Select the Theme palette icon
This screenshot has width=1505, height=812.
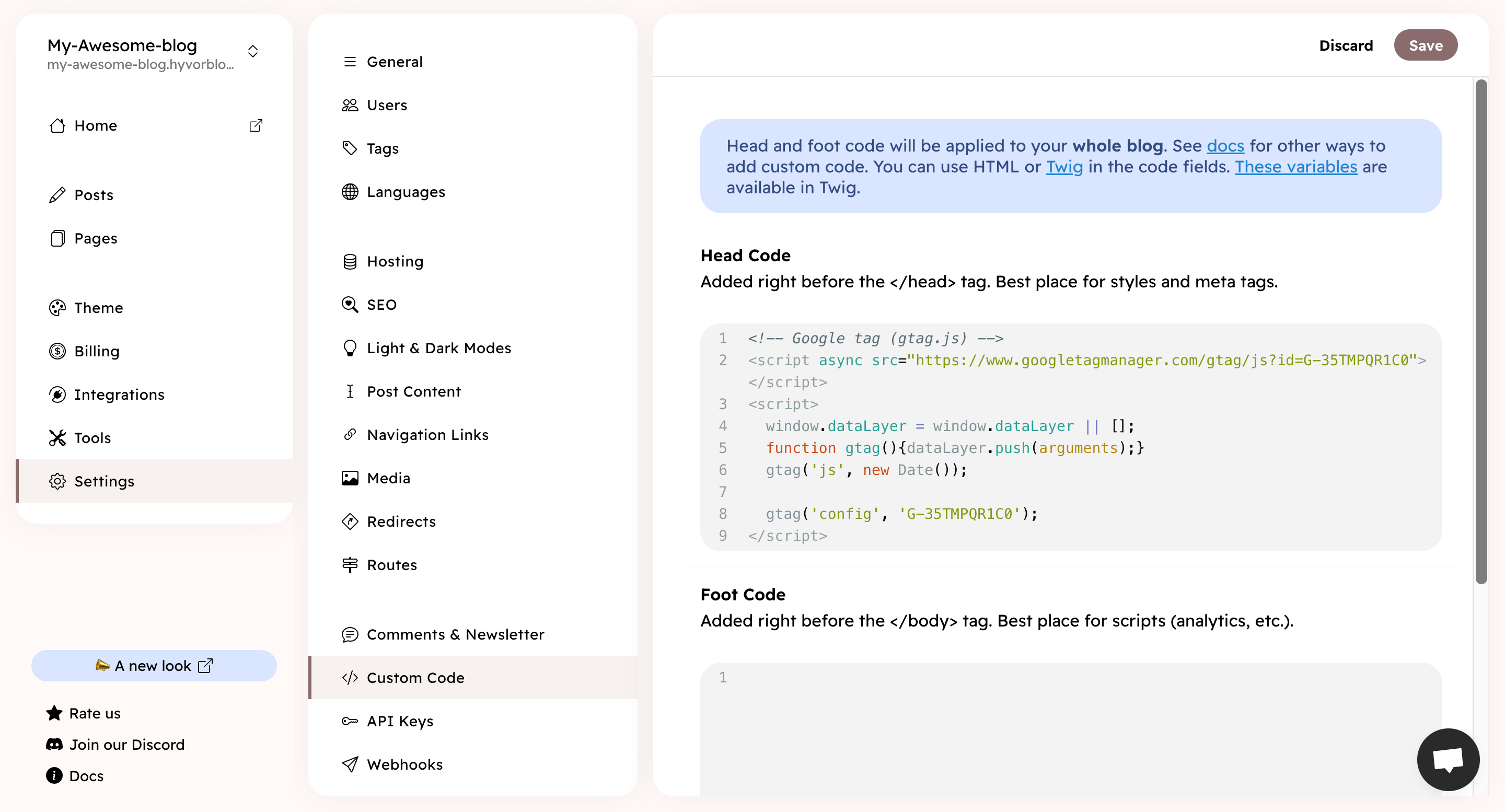point(56,308)
